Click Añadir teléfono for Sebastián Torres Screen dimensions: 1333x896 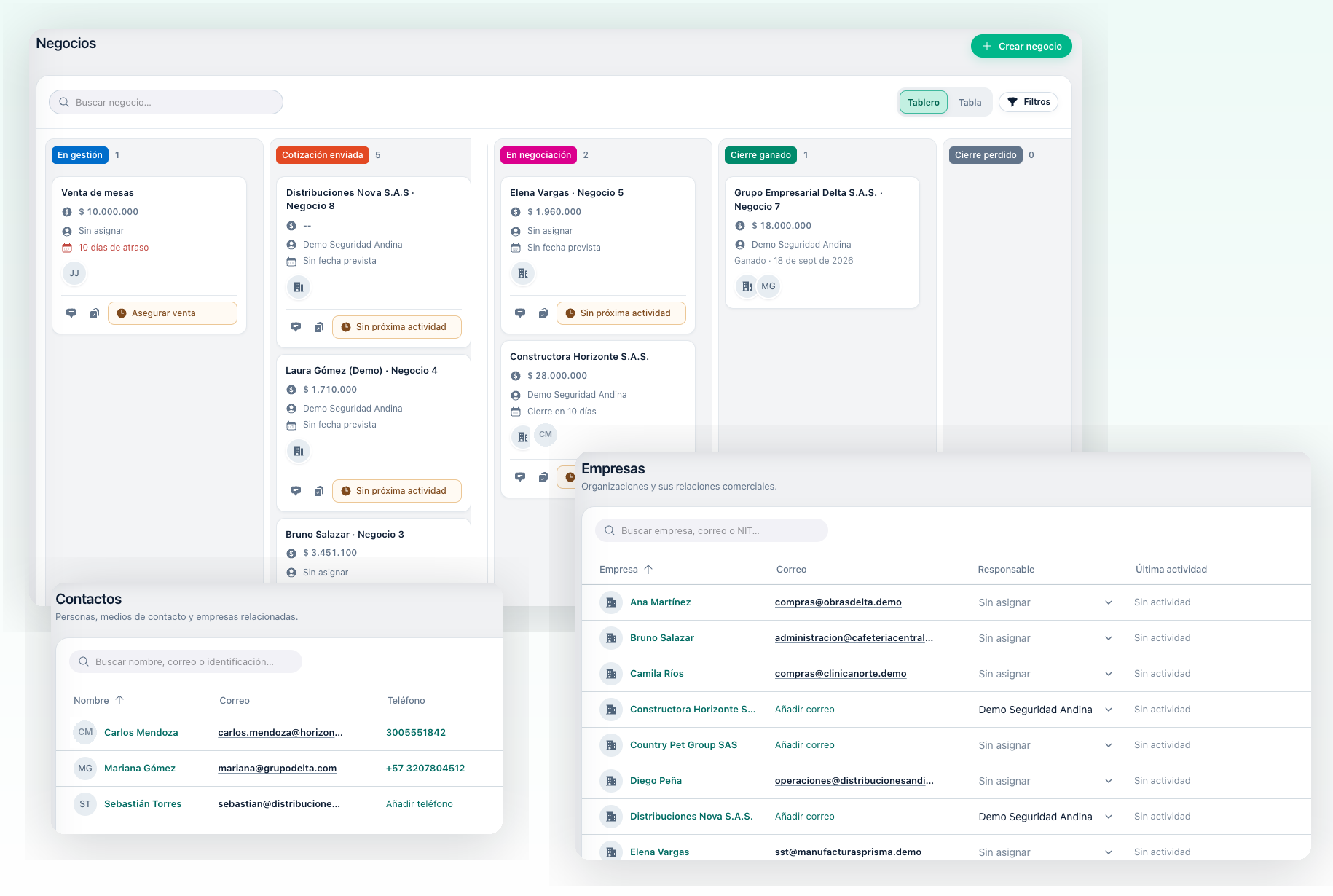coord(420,804)
